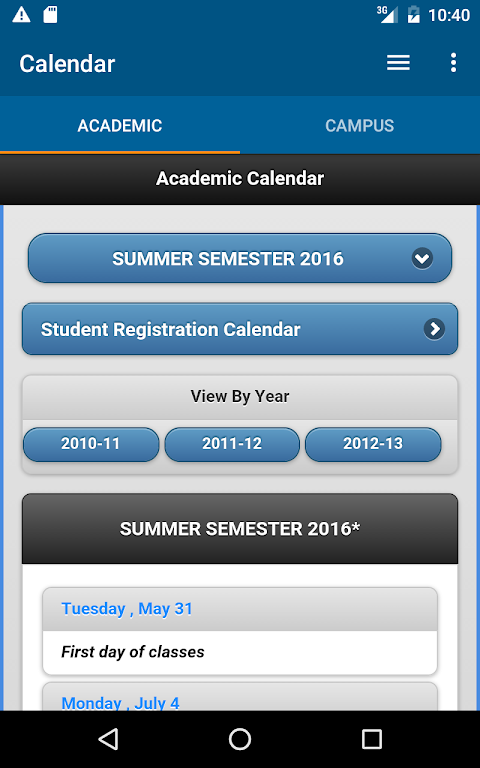Tap the three-dot overflow menu

click(x=454, y=63)
